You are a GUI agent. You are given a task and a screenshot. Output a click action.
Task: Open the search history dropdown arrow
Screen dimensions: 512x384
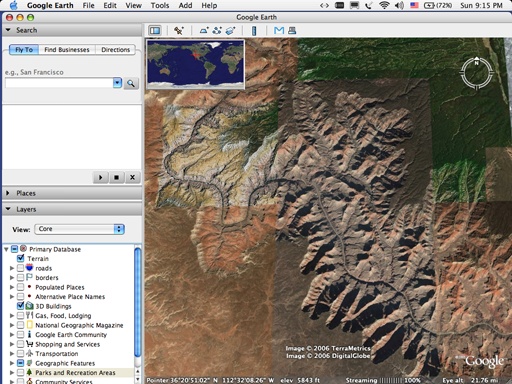pos(117,83)
